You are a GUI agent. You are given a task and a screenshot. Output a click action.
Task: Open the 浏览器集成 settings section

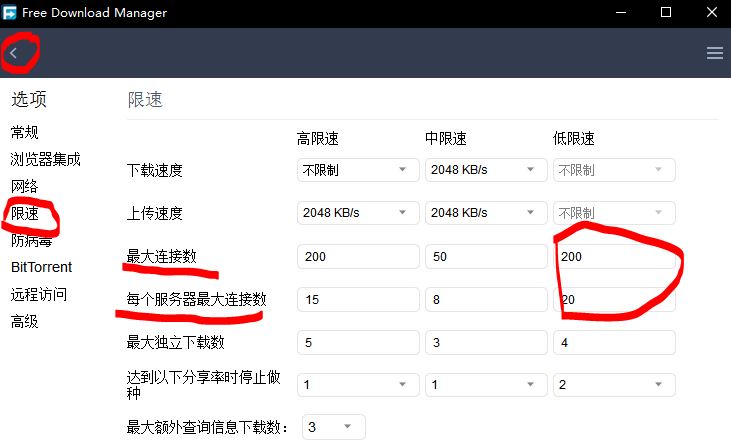(46, 159)
